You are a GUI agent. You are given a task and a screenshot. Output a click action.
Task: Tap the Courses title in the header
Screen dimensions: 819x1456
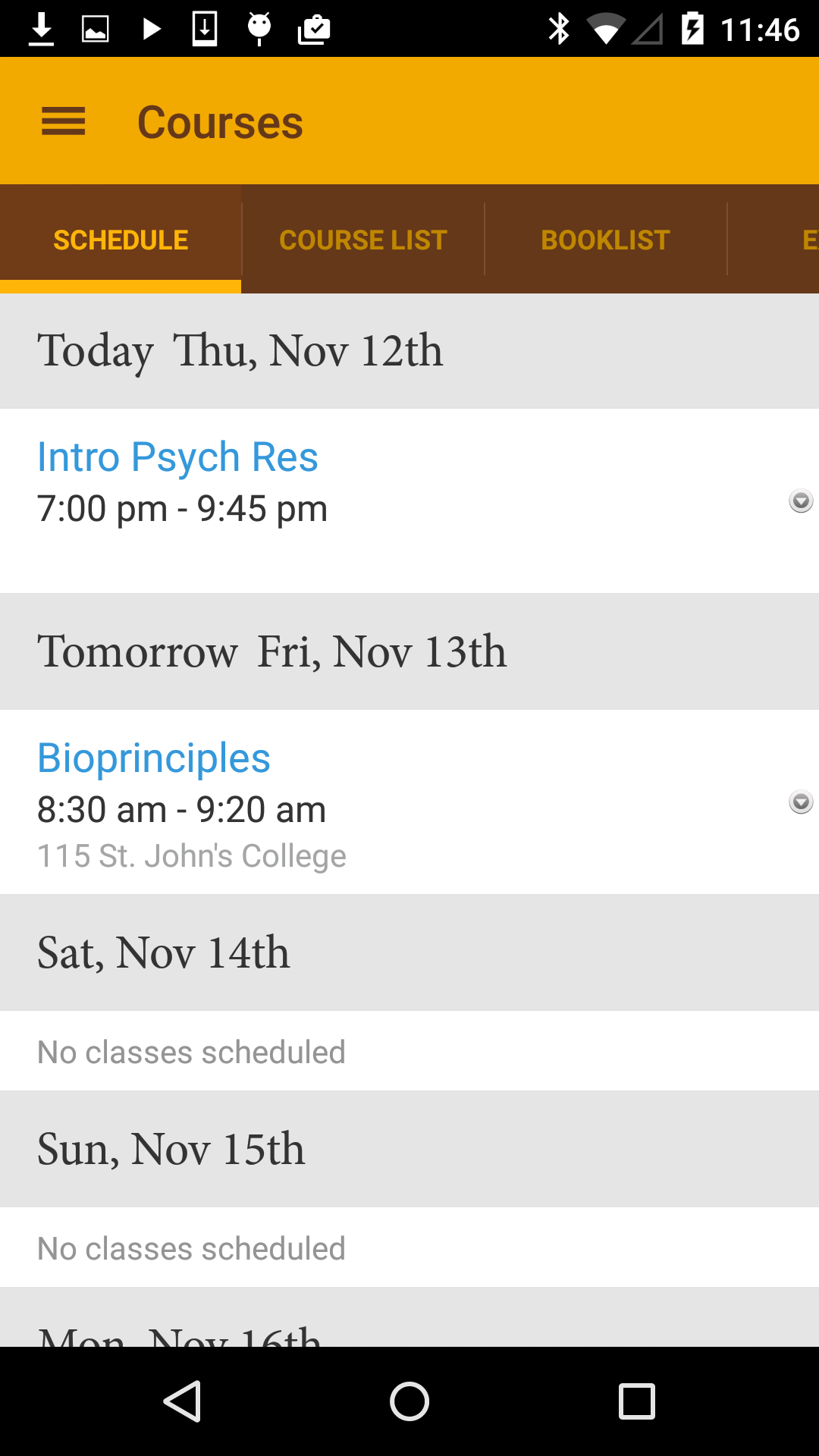pyautogui.click(x=220, y=122)
